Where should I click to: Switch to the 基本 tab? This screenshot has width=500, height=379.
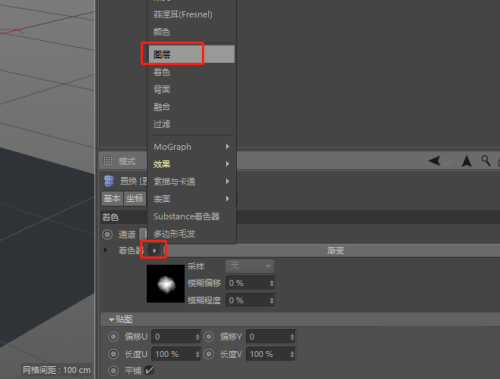point(112,199)
